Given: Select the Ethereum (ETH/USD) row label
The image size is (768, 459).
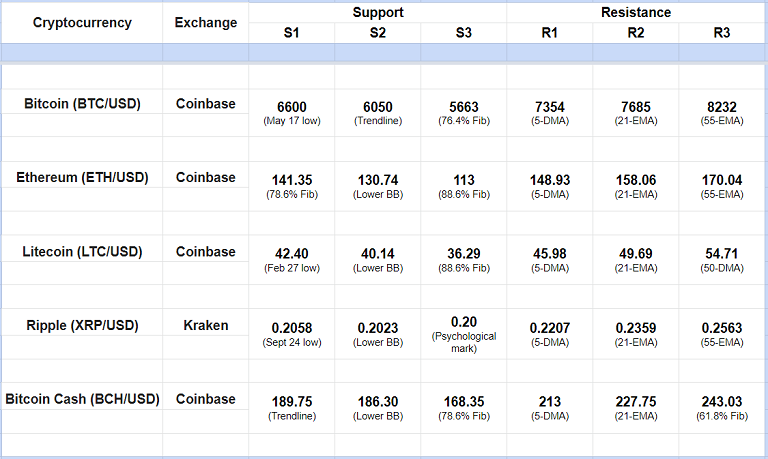Looking at the screenshot, I should tap(81, 177).
